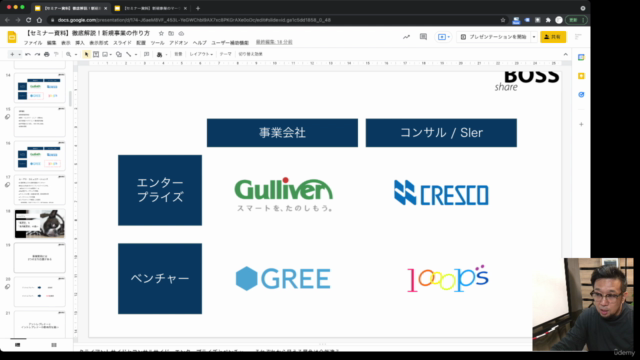640x360 pixels.
Task: Open the アドオン add-ons menu
Action: 178,43
